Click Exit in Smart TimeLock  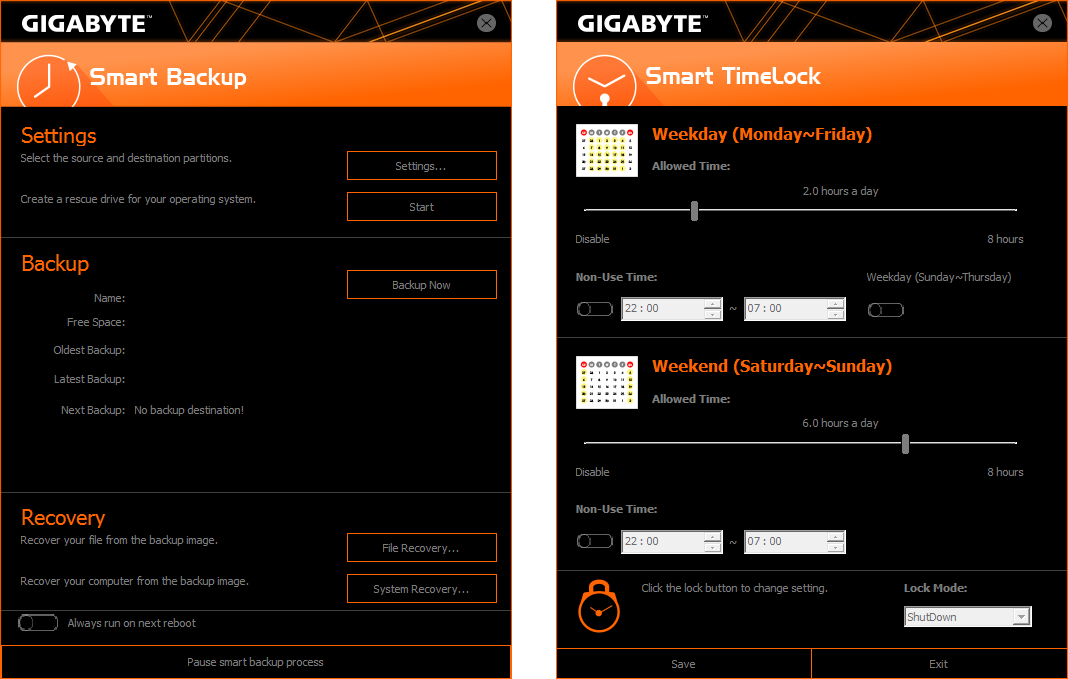click(939, 663)
